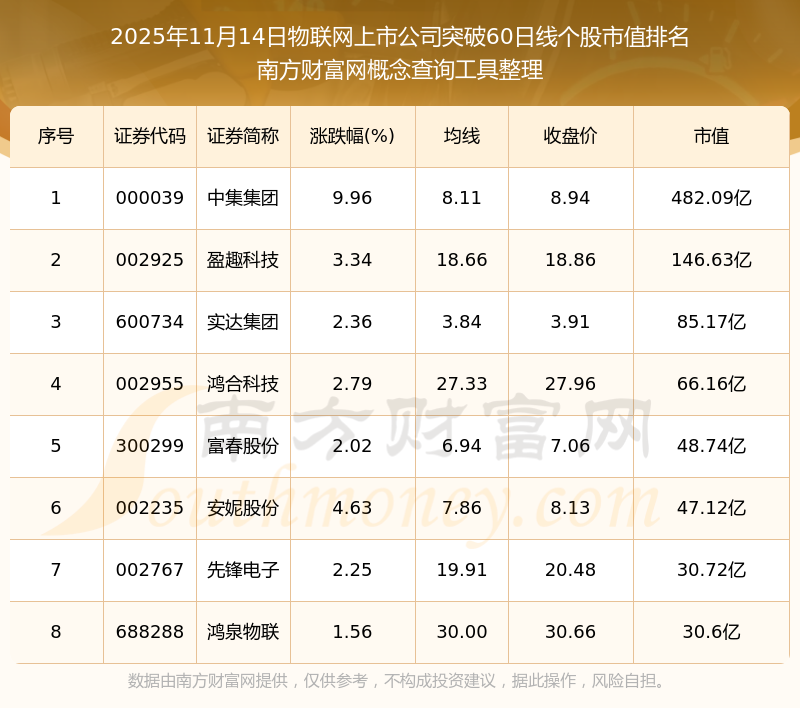The height and width of the screenshot is (708, 800).
Task: Click the disclaimer text at the bottom
Action: (x=395, y=681)
